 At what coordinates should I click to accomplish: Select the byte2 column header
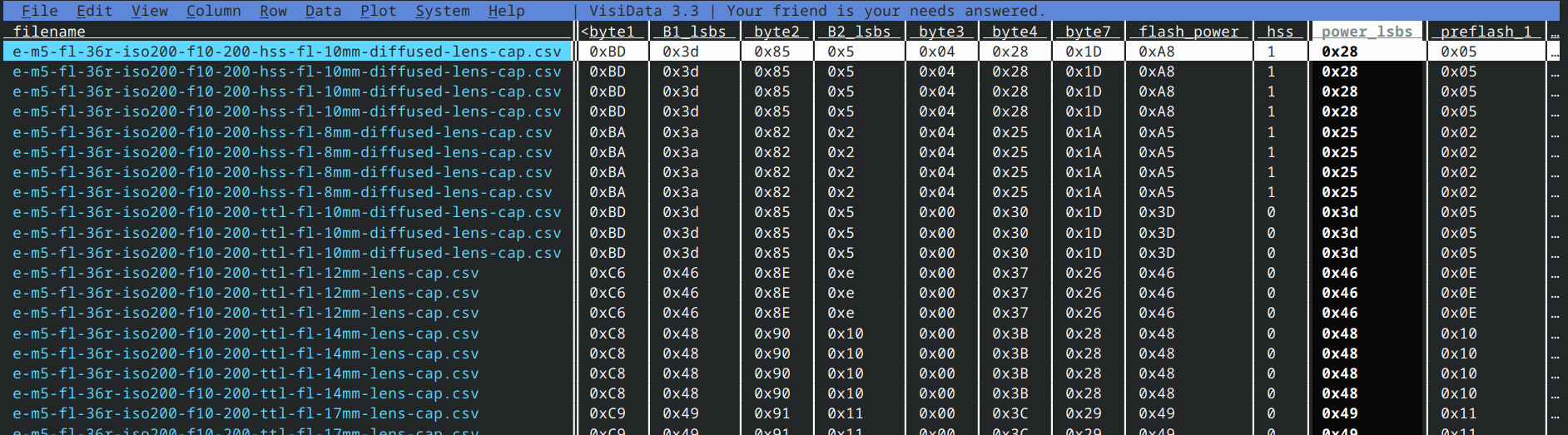coord(777,32)
